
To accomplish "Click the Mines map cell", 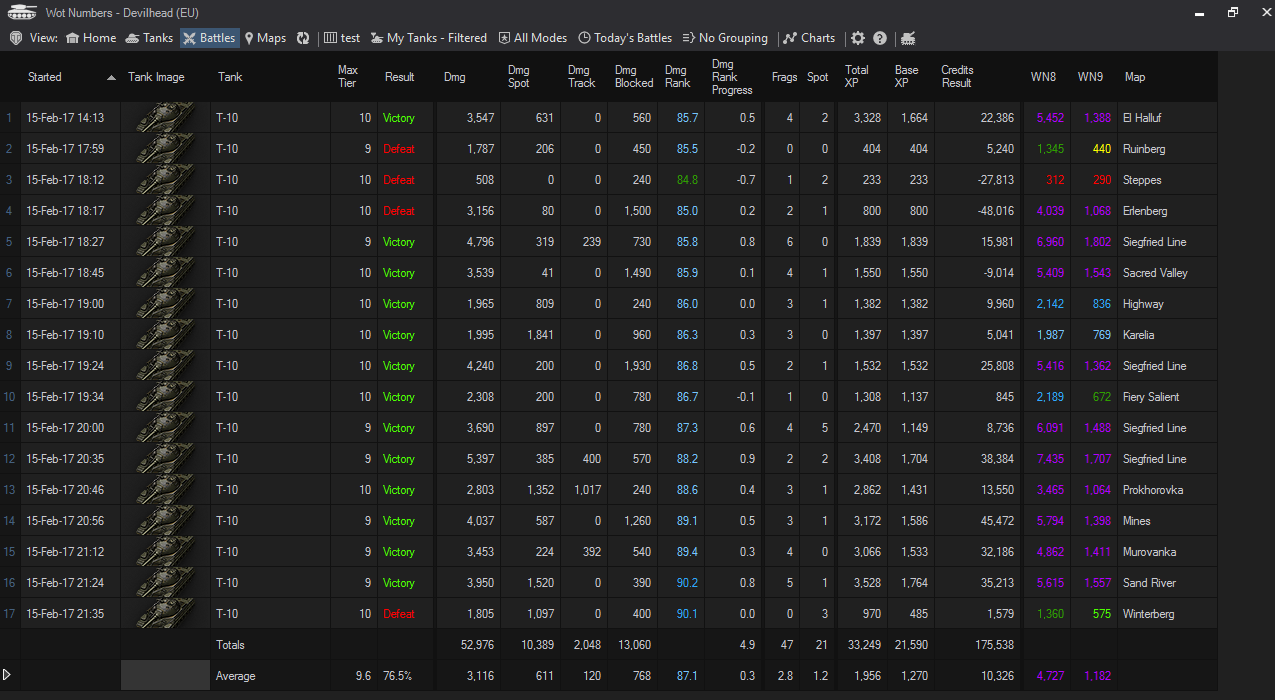I will 1167,521.
